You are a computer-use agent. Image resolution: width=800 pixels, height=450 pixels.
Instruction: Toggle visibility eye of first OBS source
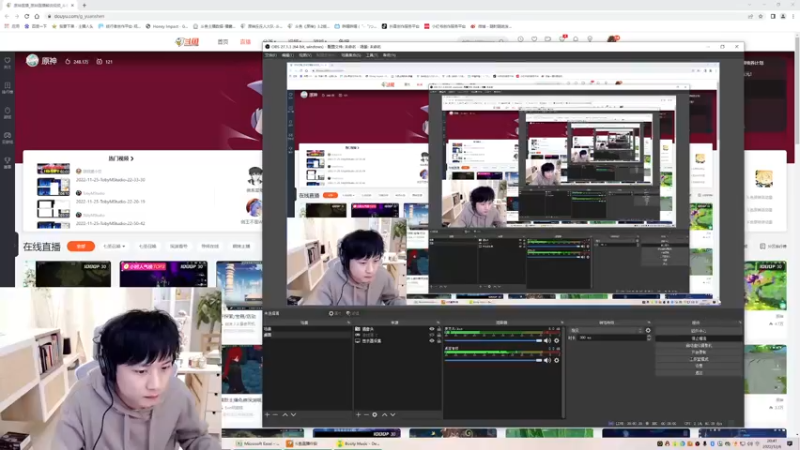[x=432, y=329]
